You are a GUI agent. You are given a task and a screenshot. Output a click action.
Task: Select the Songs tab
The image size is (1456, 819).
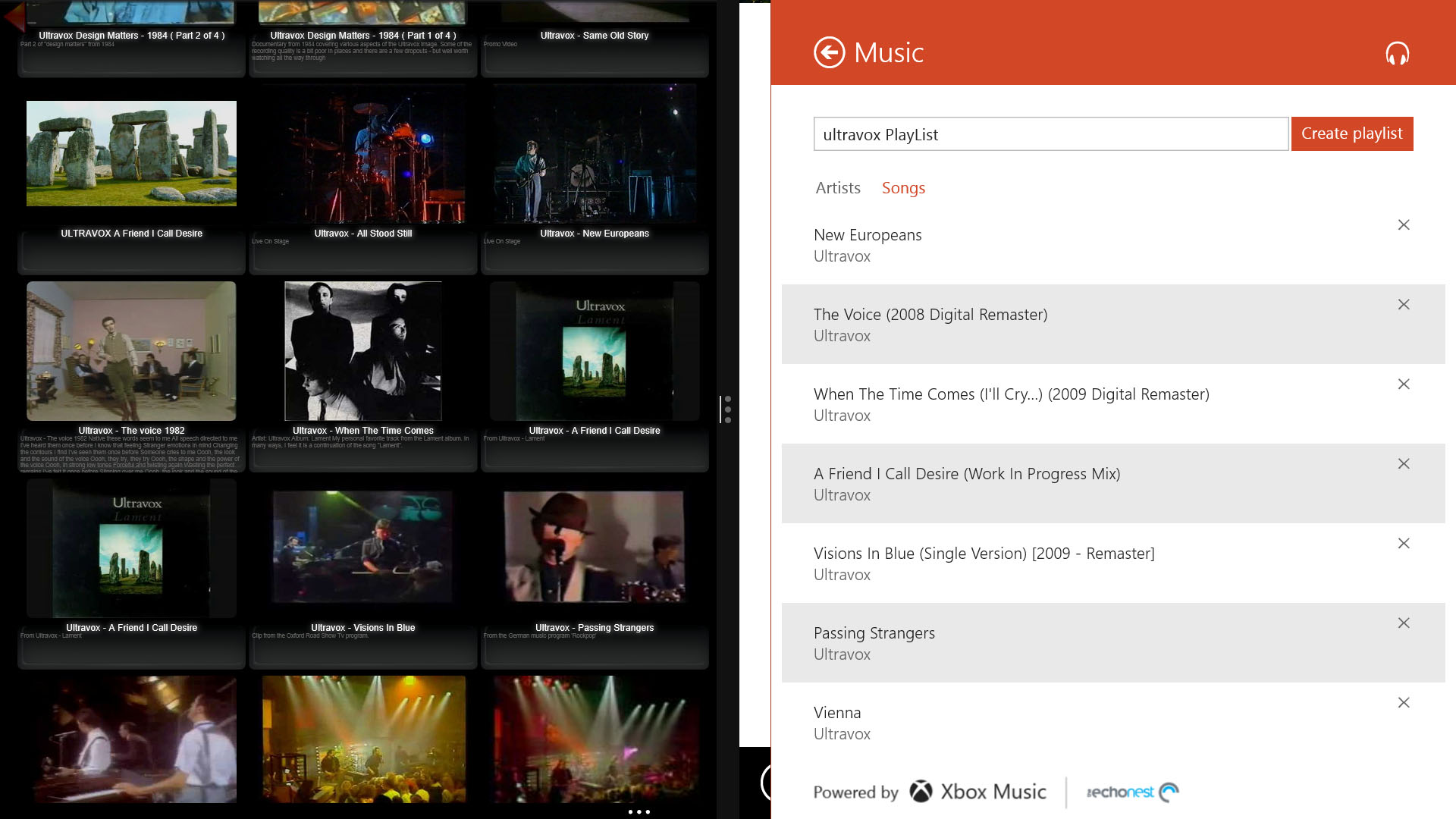(903, 188)
